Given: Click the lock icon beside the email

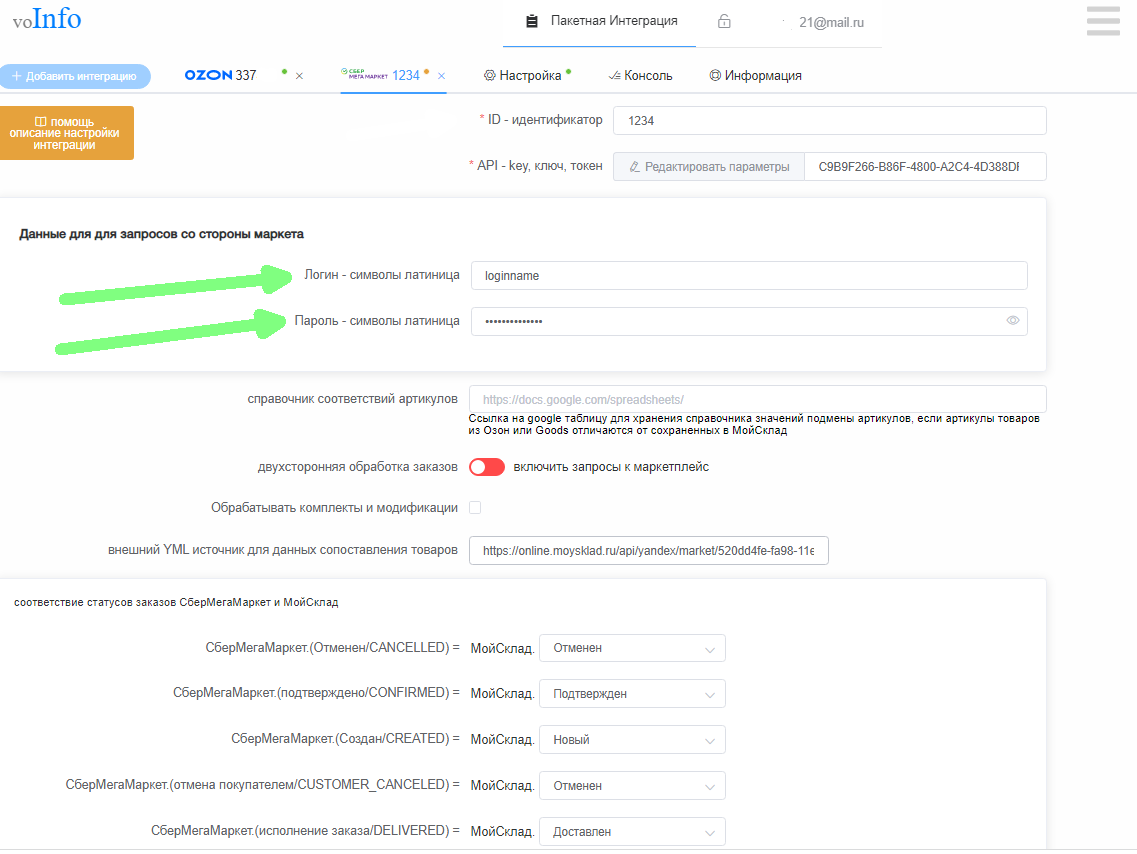Looking at the screenshot, I should (x=723, y=21).
